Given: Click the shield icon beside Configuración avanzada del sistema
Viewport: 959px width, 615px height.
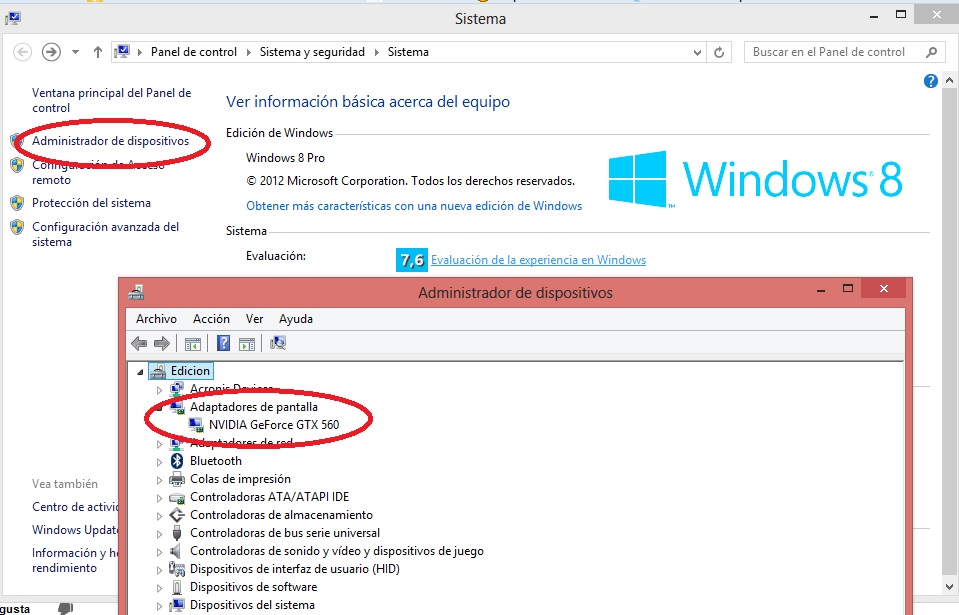Looking at the screenshot, I should point(17,227).
